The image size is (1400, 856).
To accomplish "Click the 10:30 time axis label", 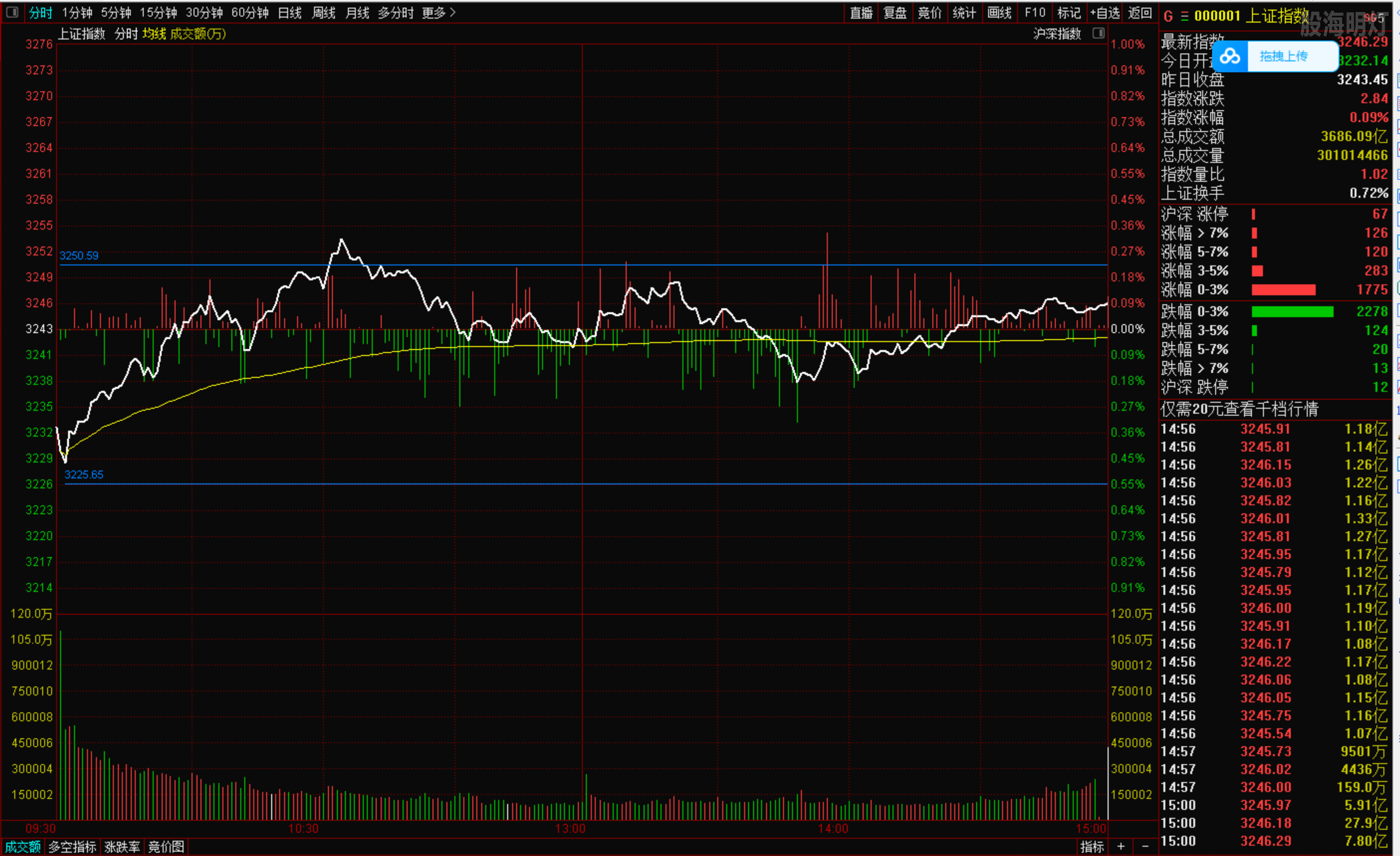I will coord(303,829).
